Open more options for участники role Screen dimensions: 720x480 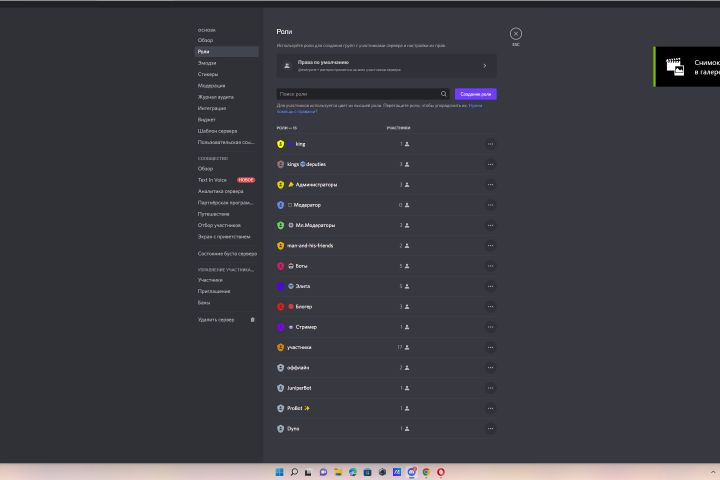[x=490, y=347]
